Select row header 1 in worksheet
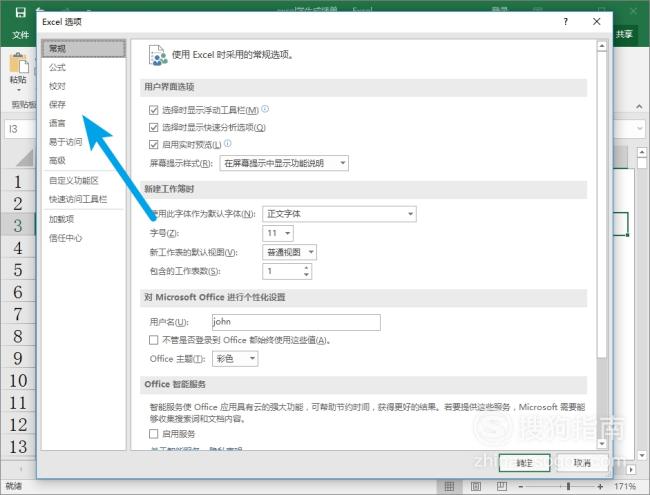650x495 pixels. (x=17, y=182)
